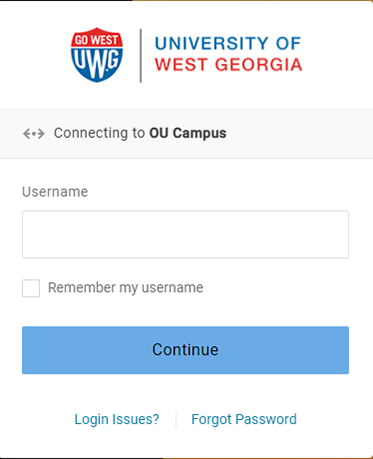Click the gray connecting banner bar
Viewport: 373px width, 459px height.
(186, 134)
